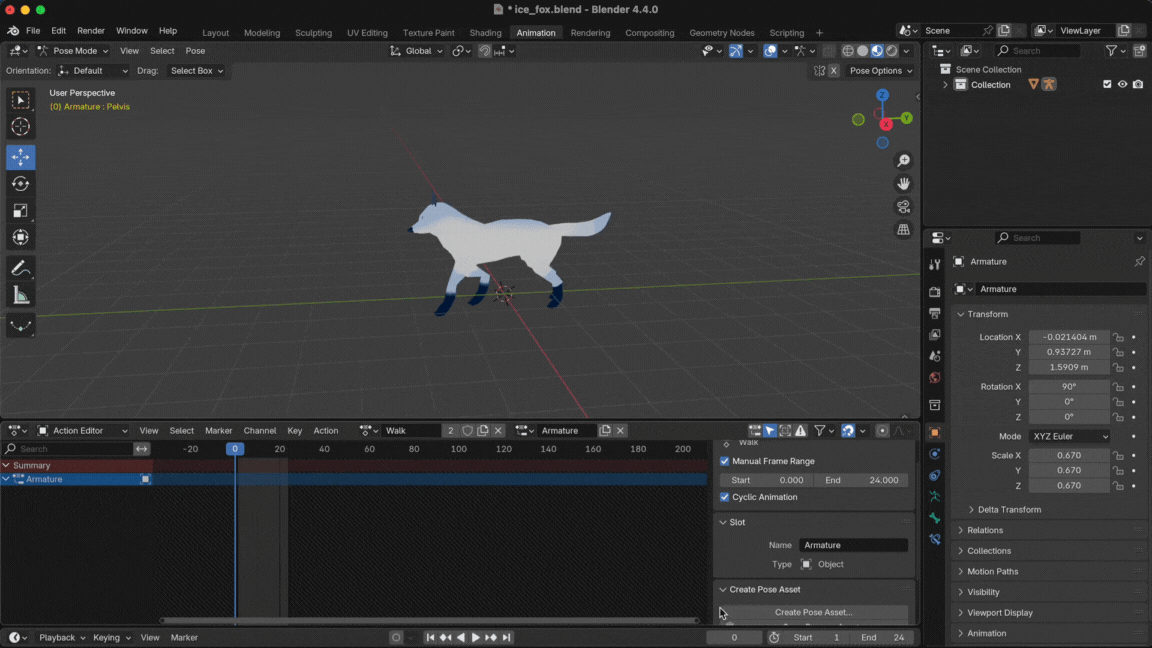Screen dimensions: 1152x648
Task: Click the pan view hand icon
Action: click(904, 183)
